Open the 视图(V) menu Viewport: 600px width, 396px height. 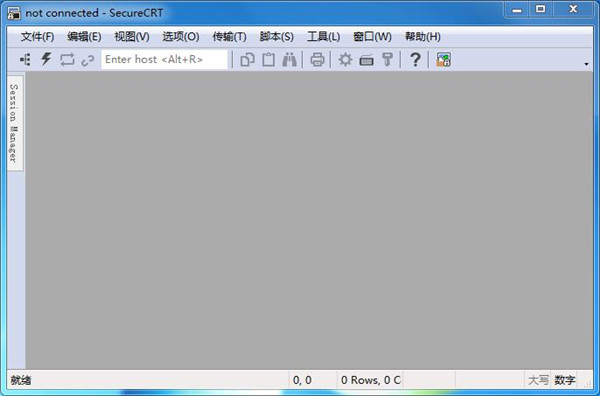[x=132, y=37]
